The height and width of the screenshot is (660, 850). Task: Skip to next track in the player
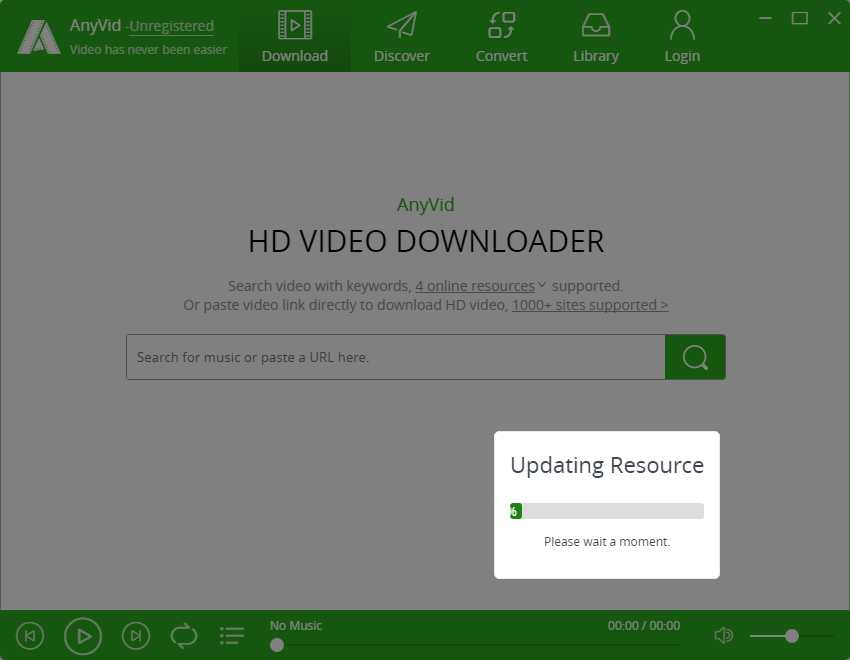(136, 635)
